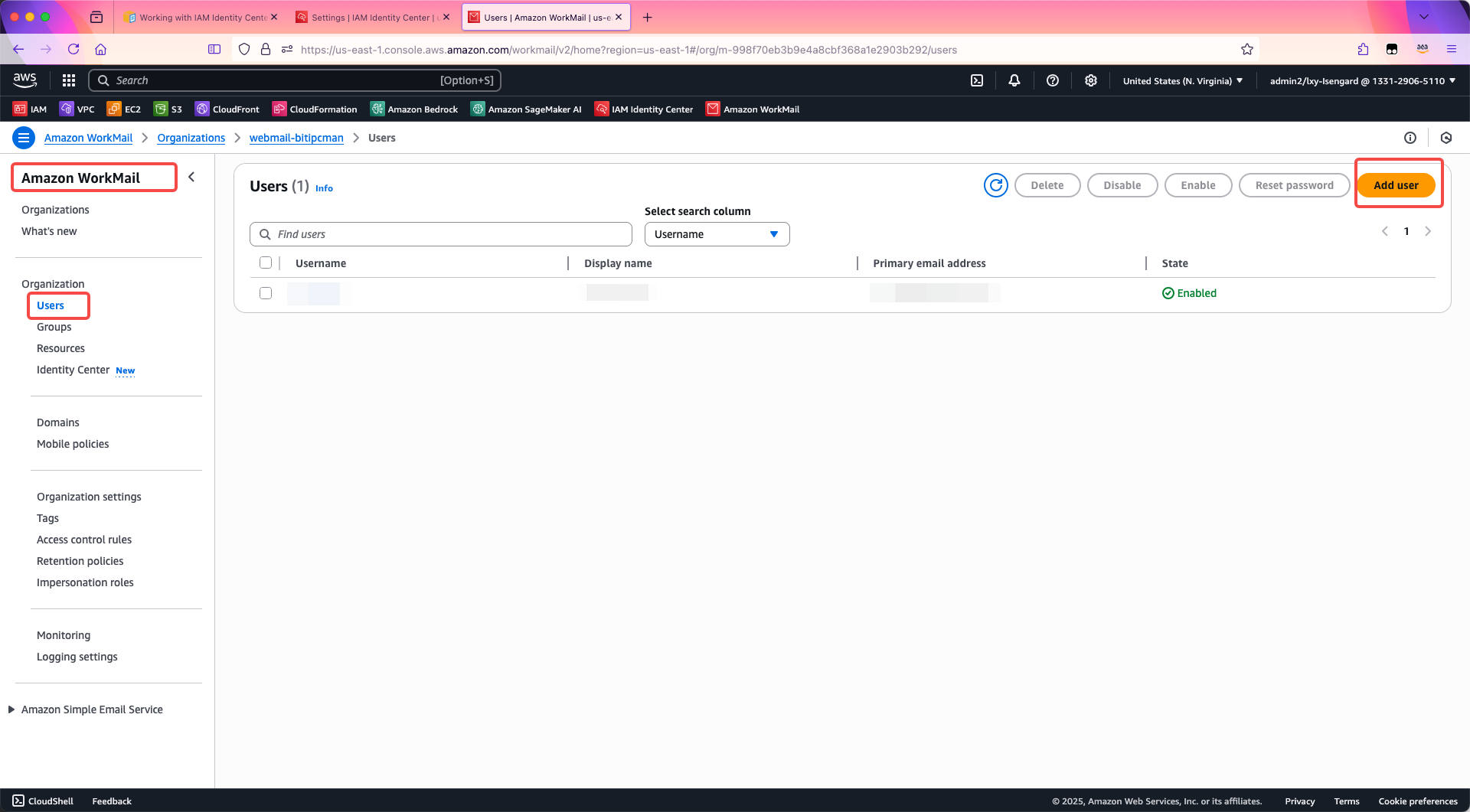Open the browser tabs list chevron
Viewport: 1470px width, 812px height.
point(1424,17)
